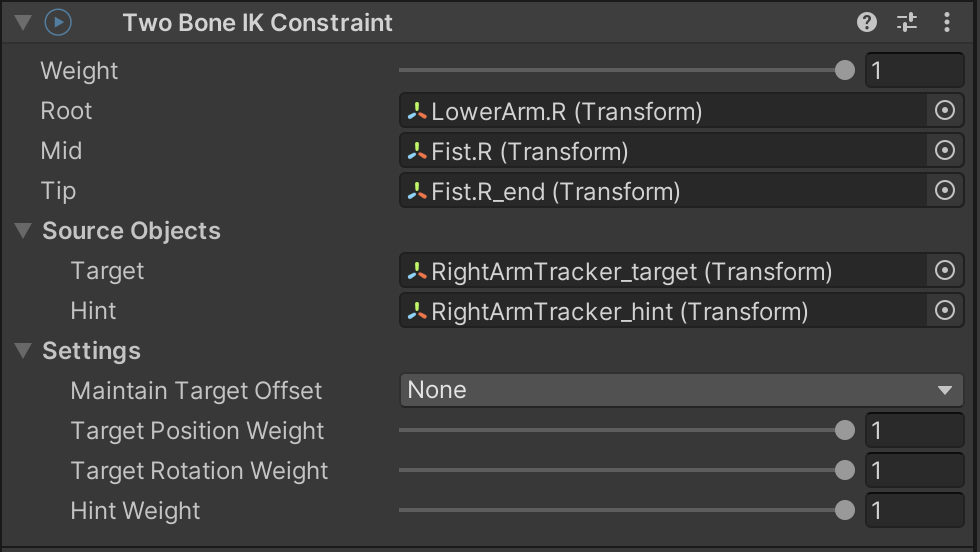Adjust the Weight slider handle
This screenshot has height=552, width=980.
click(x=844, y=70)
